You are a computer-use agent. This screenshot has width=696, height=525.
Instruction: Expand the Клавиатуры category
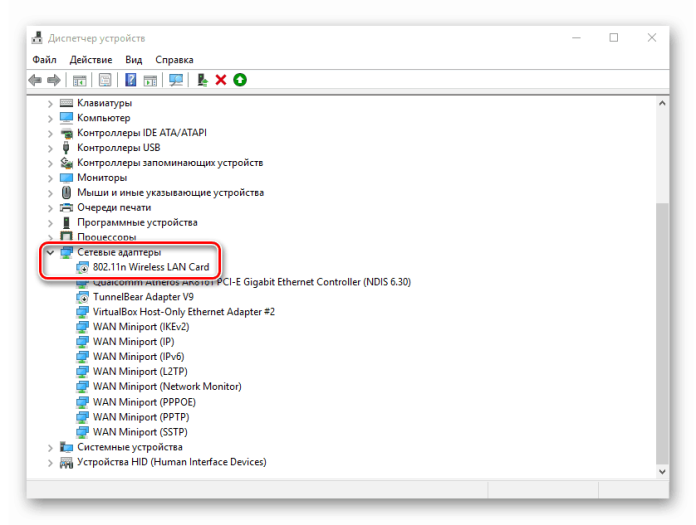(50, 103)
